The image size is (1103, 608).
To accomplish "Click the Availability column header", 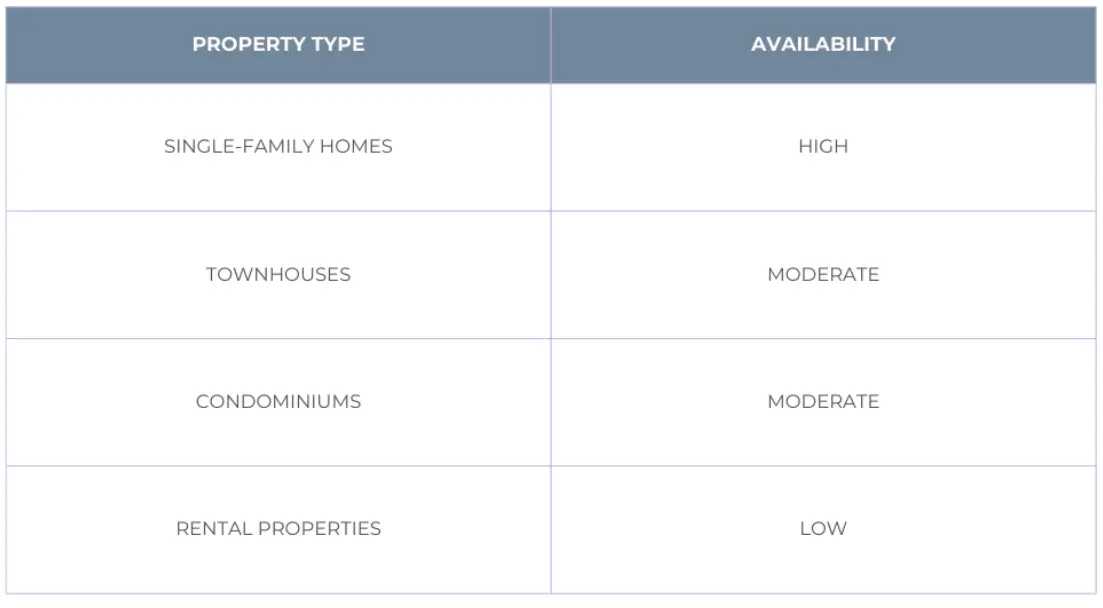I will (823, 44).
